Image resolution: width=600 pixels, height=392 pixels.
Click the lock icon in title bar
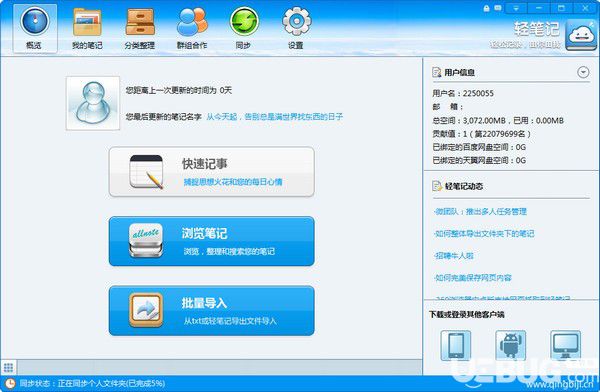[x=486, y=8]
